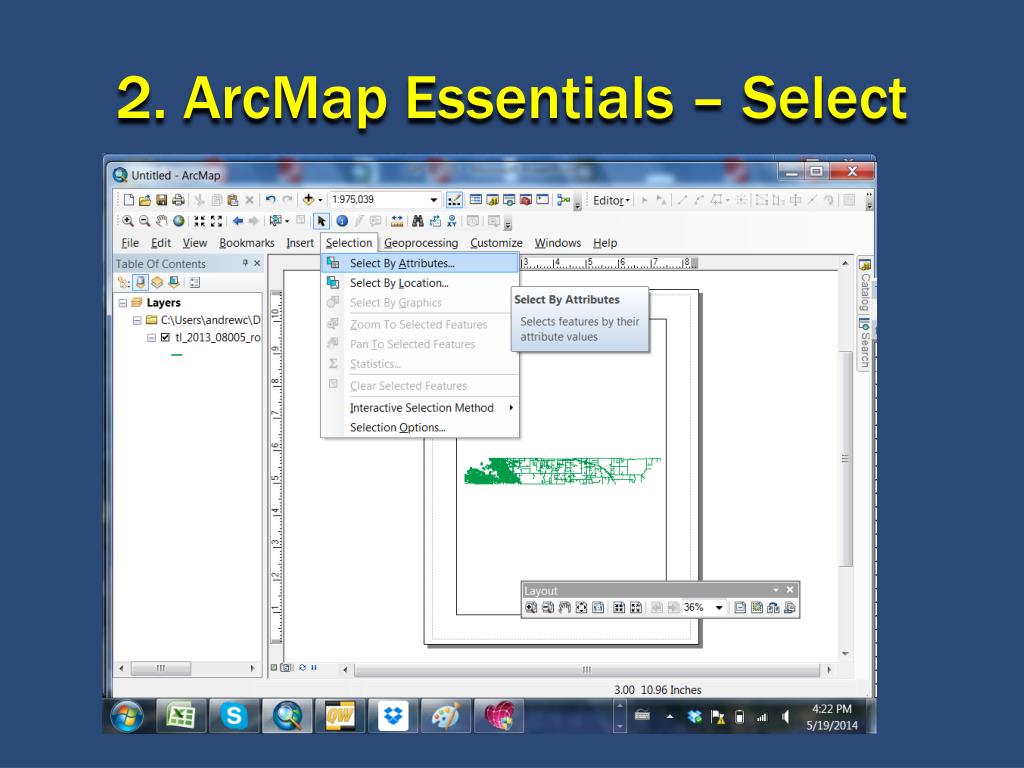The width and height of the screenshot is (1024, 768).
Task: Expand Interactive Selection Method submenu
Action: 421,408
